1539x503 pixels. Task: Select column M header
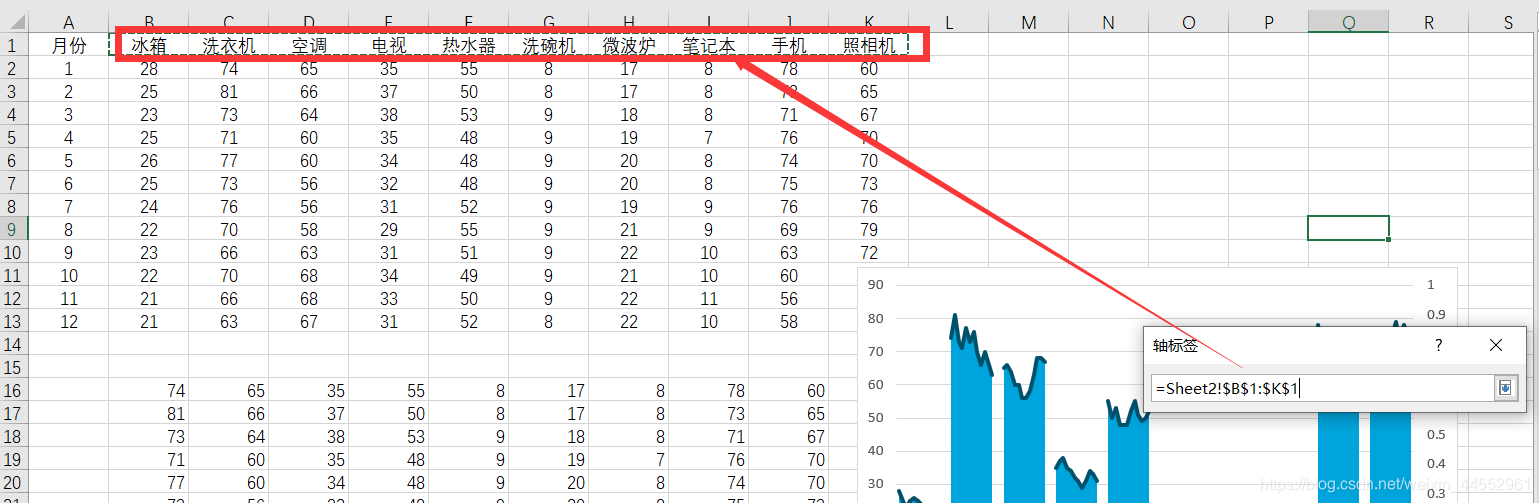pyautogui.click(x=1028, y=22)
